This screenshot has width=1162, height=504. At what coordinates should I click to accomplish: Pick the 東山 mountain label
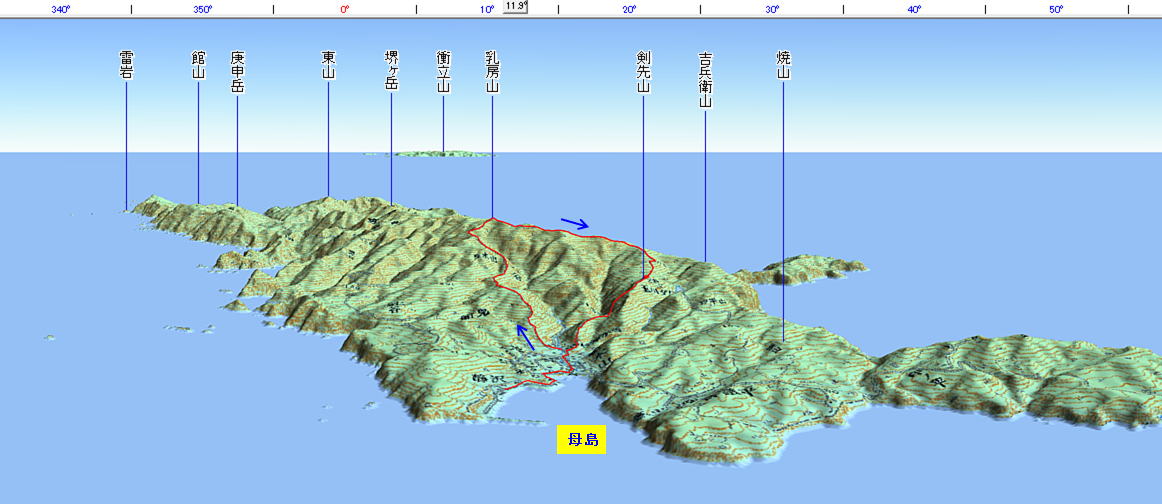pyautogui.click(x=328, y=65)
